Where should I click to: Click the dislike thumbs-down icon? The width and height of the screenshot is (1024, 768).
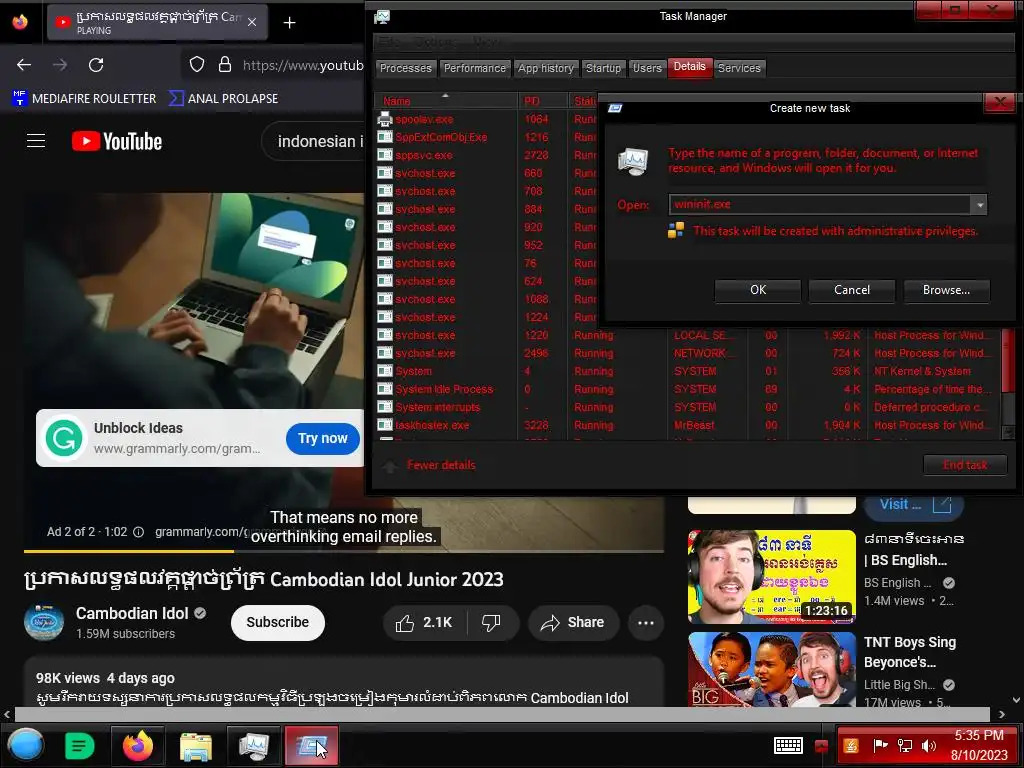(491, 623)
